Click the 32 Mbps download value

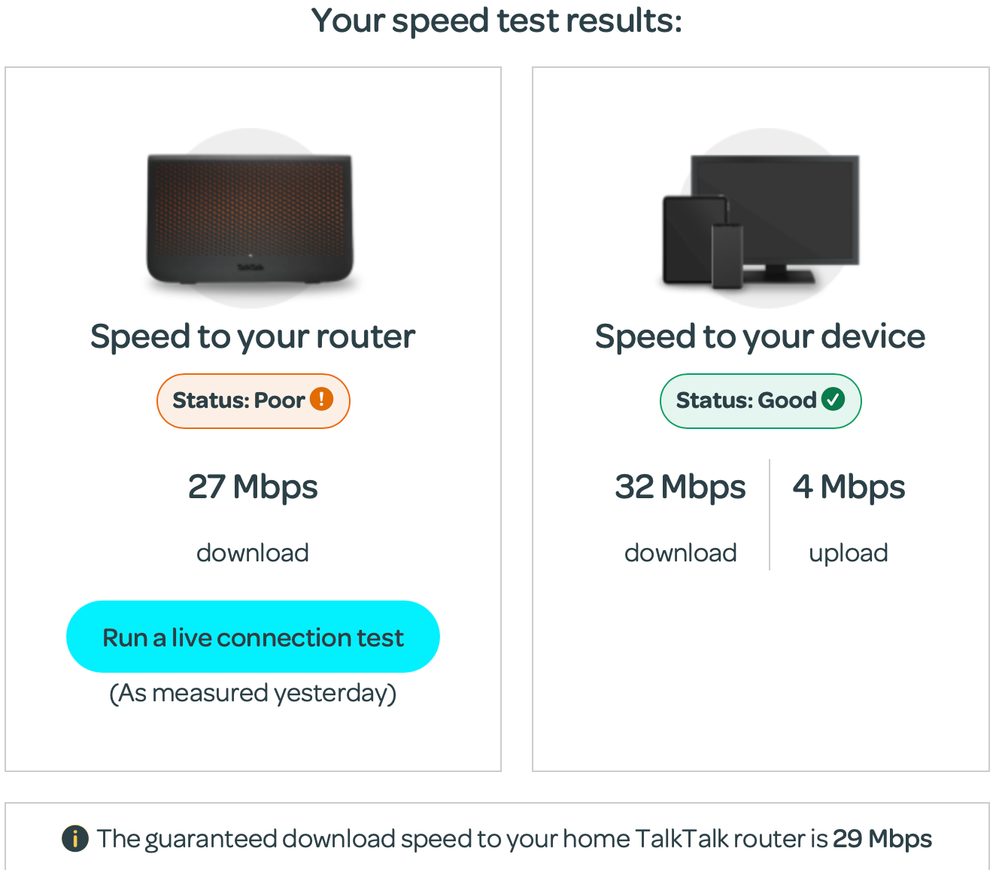680,487
